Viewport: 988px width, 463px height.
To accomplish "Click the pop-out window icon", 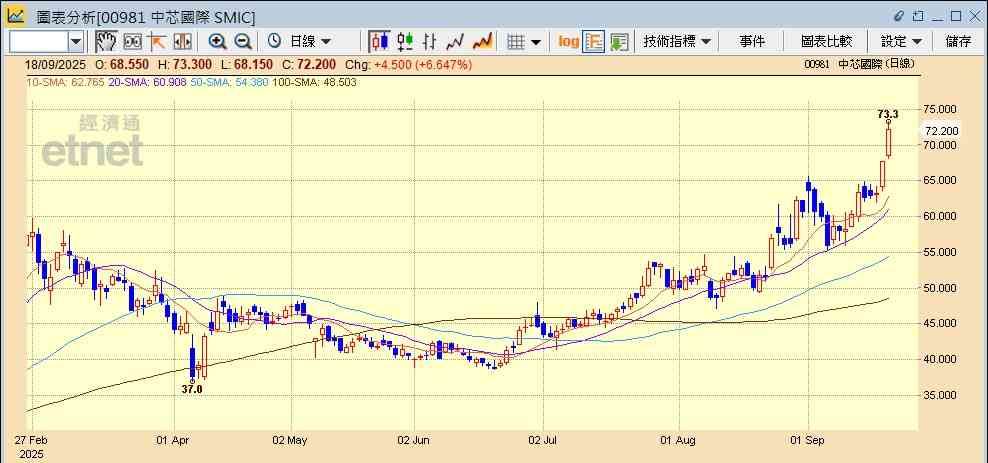I will [x=918, y=16].
